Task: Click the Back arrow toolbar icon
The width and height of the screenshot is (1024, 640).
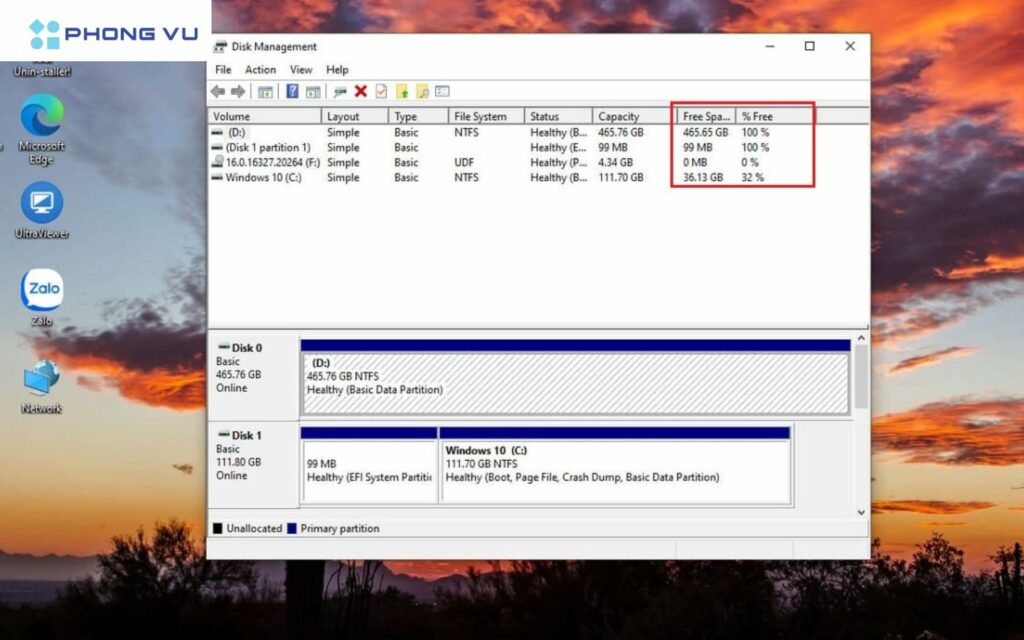Action: 218,92
